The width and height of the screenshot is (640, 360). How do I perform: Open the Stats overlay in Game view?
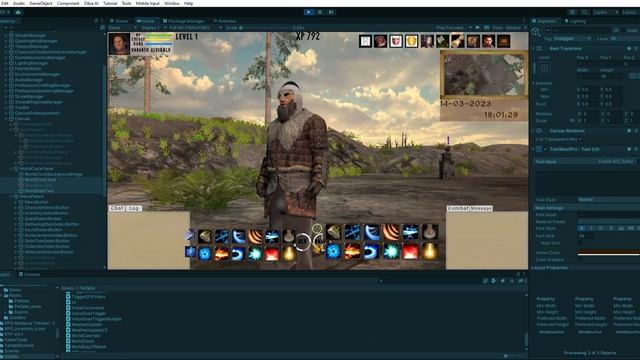pos(497,28)
